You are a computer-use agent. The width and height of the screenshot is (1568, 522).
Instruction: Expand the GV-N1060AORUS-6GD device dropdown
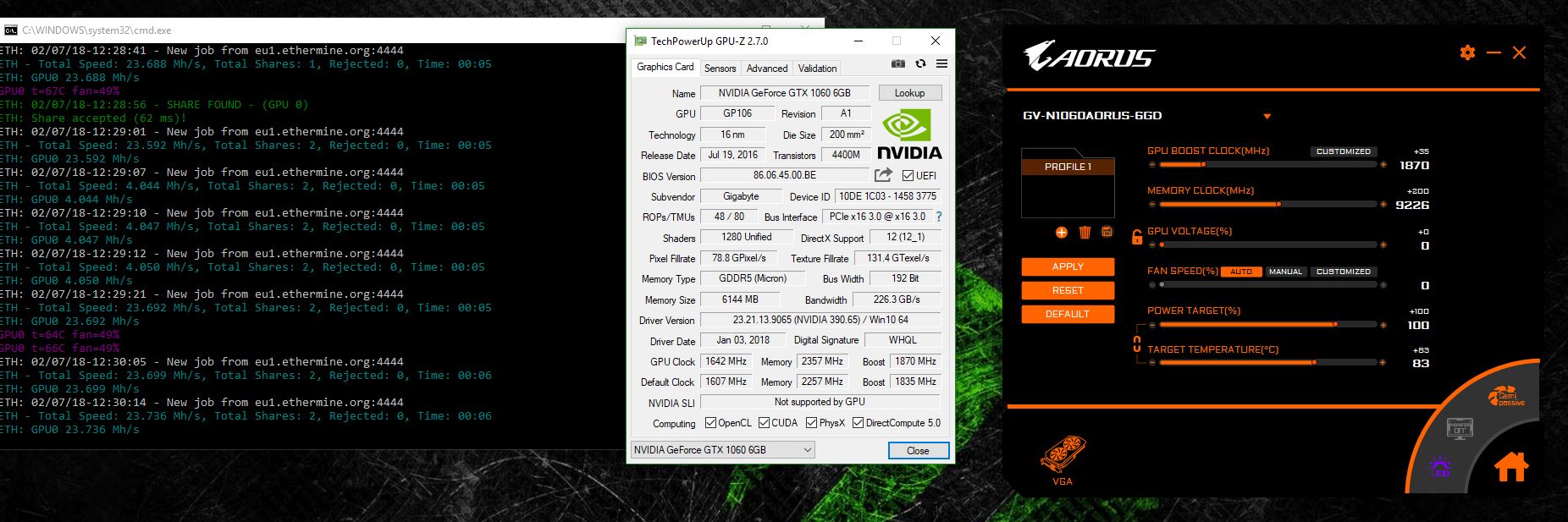click(x=1267, y=116)
